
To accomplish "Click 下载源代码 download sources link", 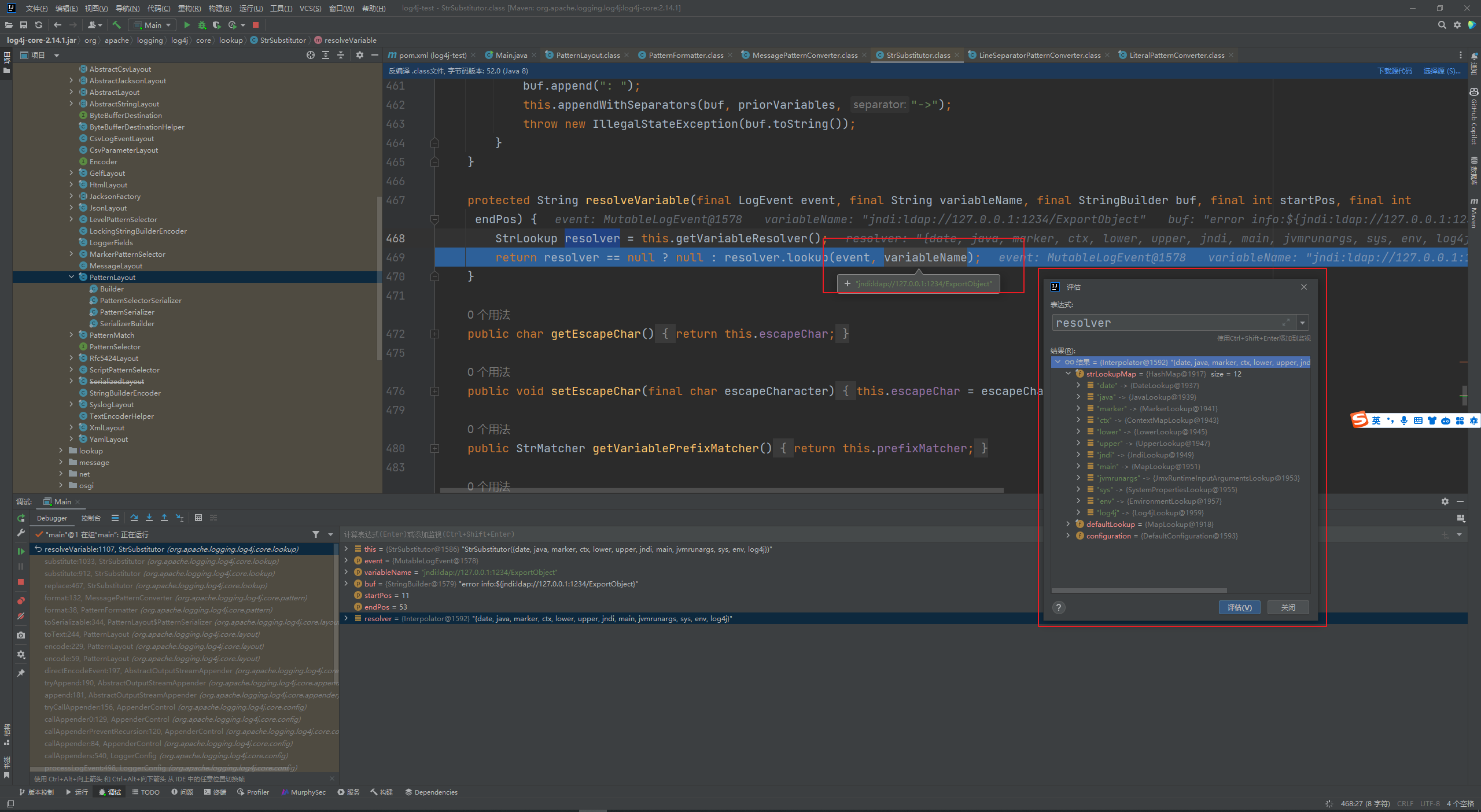I will pos(1394,71).
